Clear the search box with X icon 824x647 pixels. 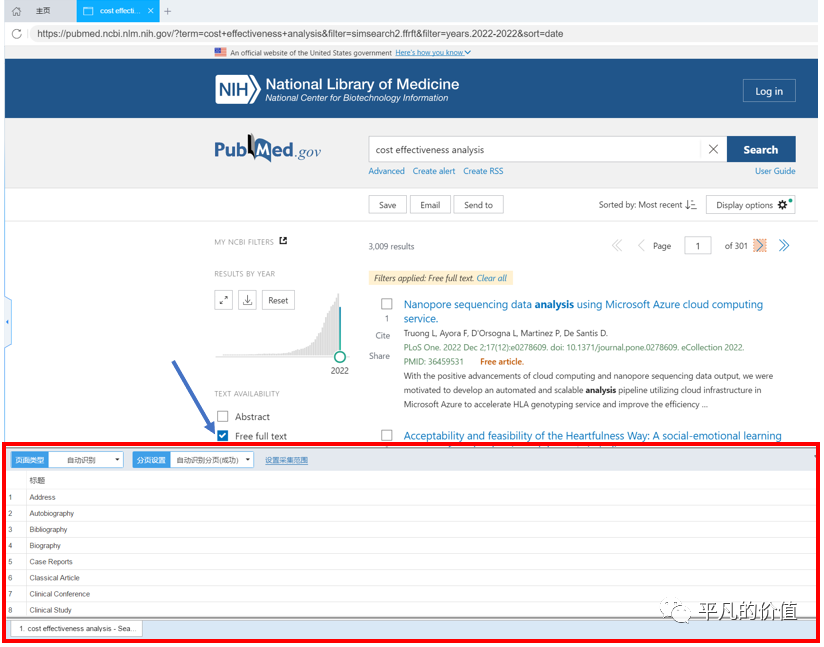coord(713,150)
